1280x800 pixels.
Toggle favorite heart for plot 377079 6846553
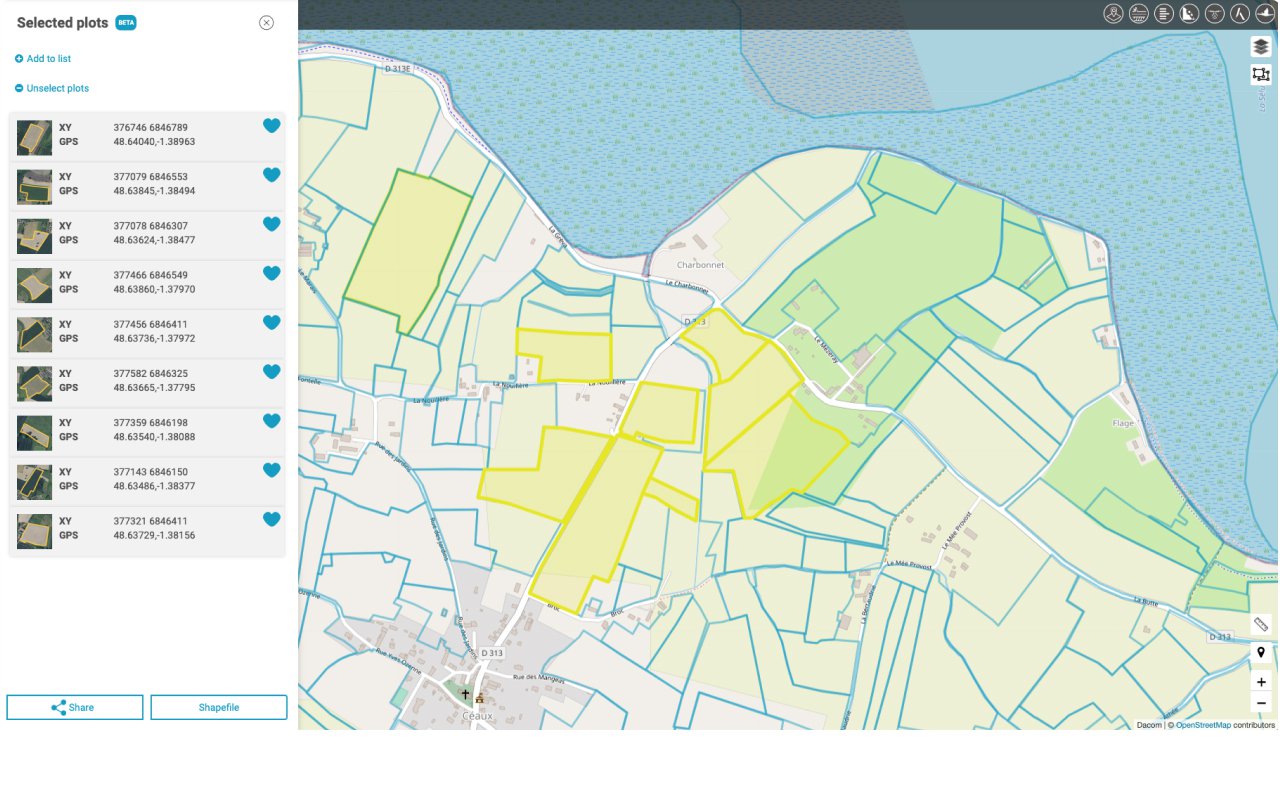[x=271, y=174]
